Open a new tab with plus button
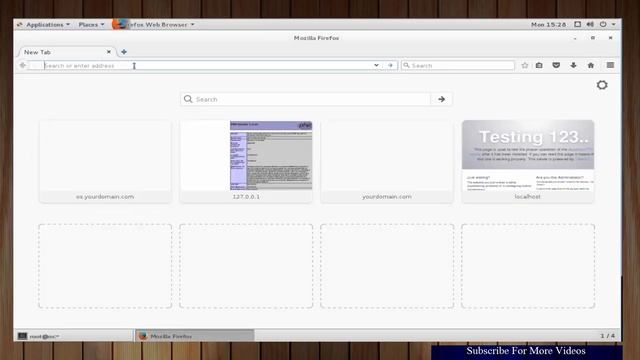This screenshot has height=360, width=640. (124, 52)
